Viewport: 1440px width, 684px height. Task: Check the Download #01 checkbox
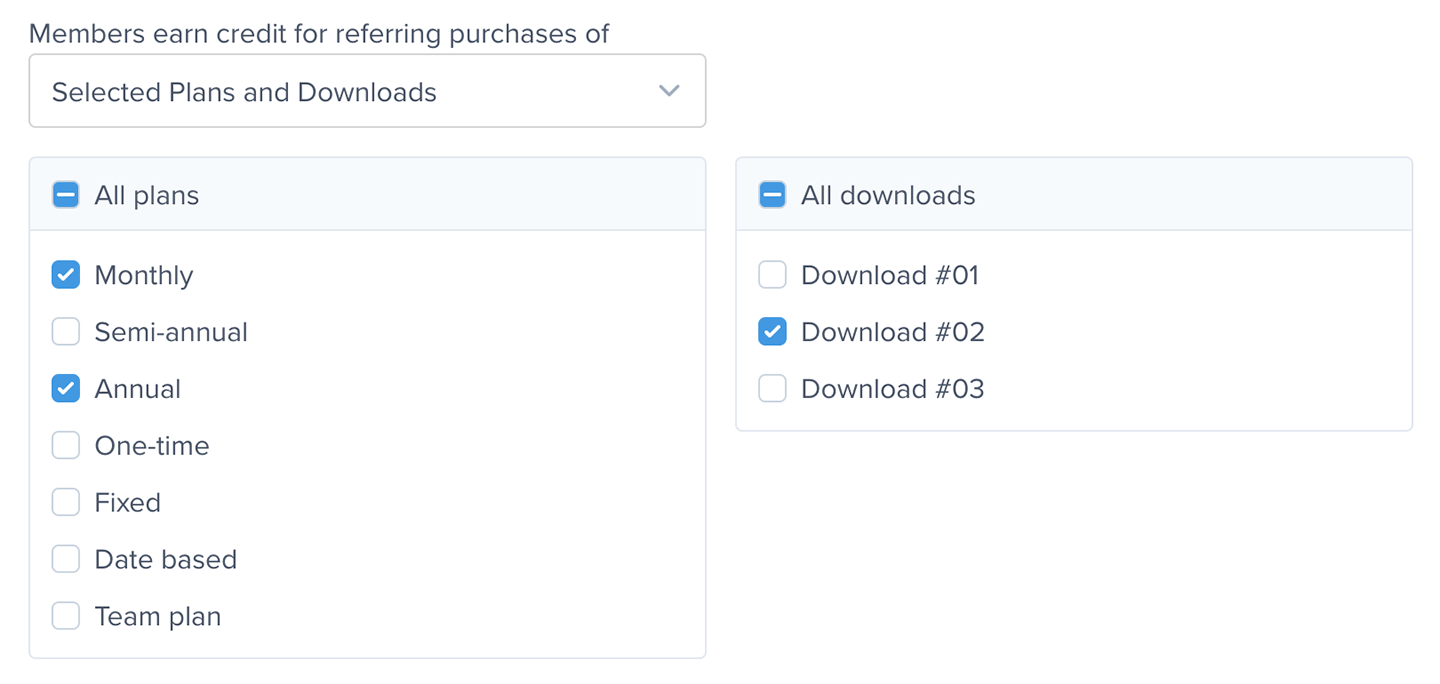coord(772,275)
